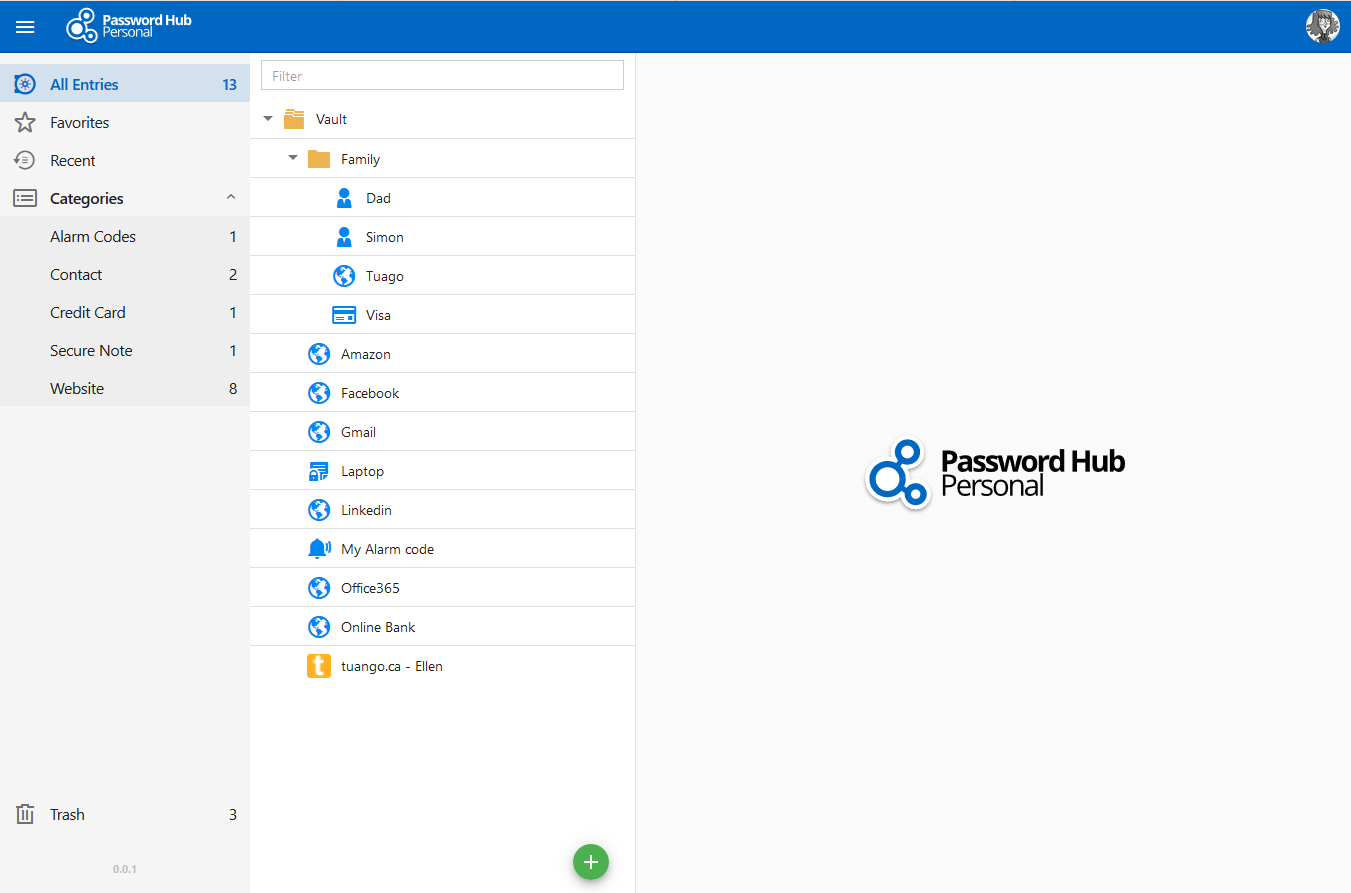
Task: Click the All Entries vault icon
Action: (25, 84)
